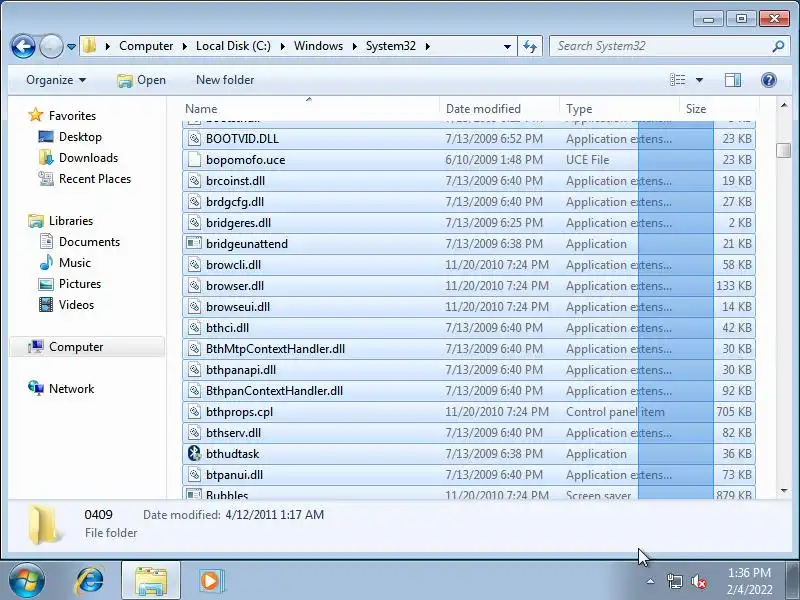The height and width of the screenshot is (600, 800).
Task: Toggle the preview pane button
Action: click(x=733, y=80)
